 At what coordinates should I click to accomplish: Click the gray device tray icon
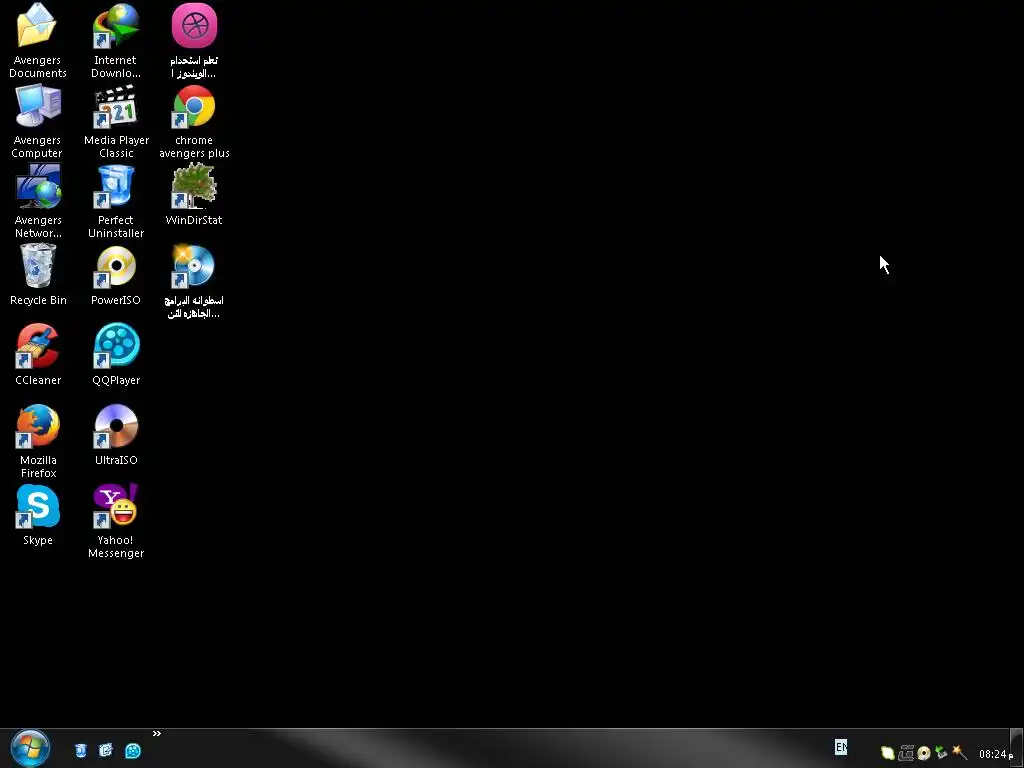click(x=906, y=753)
